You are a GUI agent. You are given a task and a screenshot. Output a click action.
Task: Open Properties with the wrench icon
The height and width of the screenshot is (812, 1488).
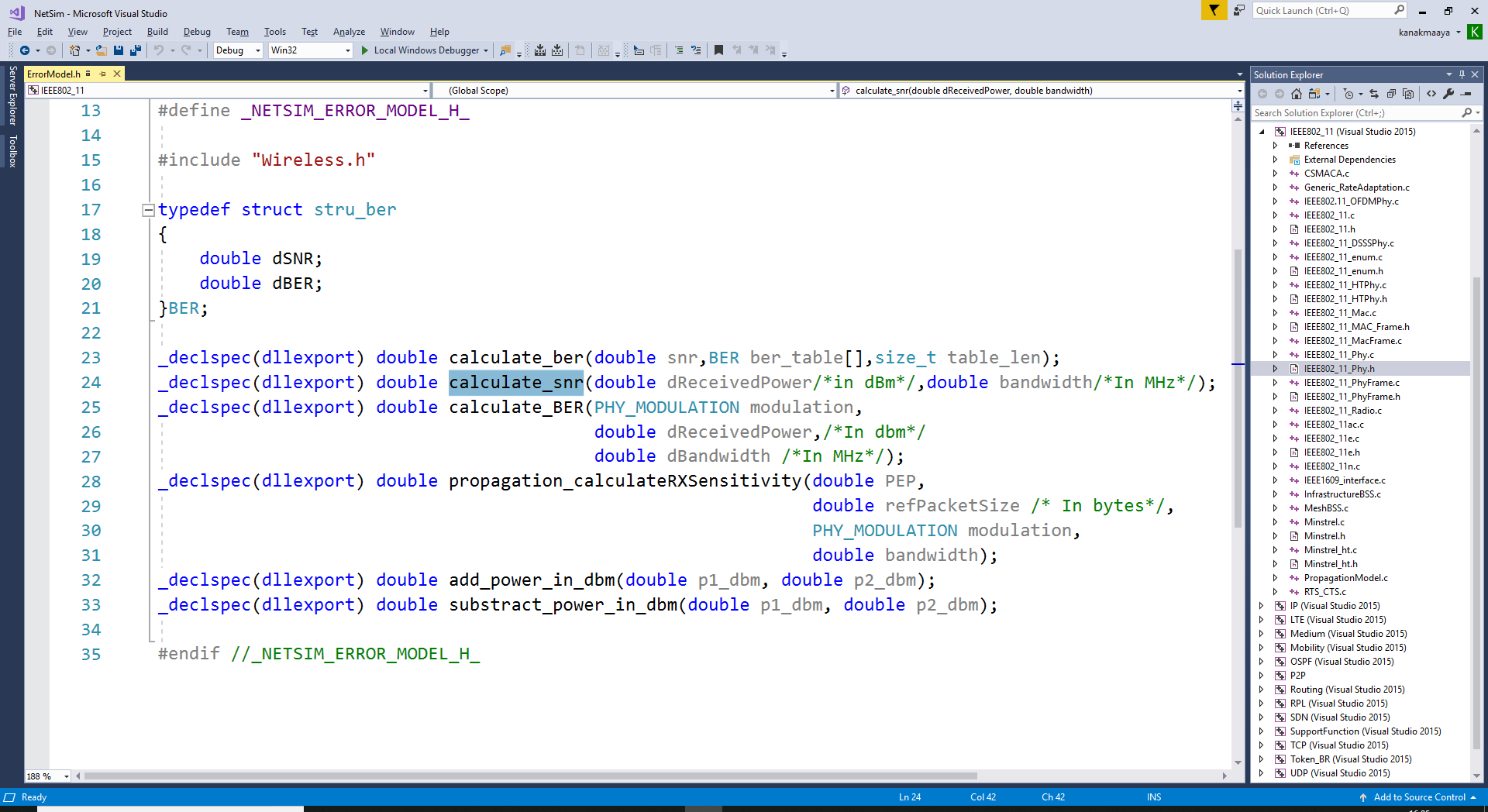click(x=1448, y=94)
